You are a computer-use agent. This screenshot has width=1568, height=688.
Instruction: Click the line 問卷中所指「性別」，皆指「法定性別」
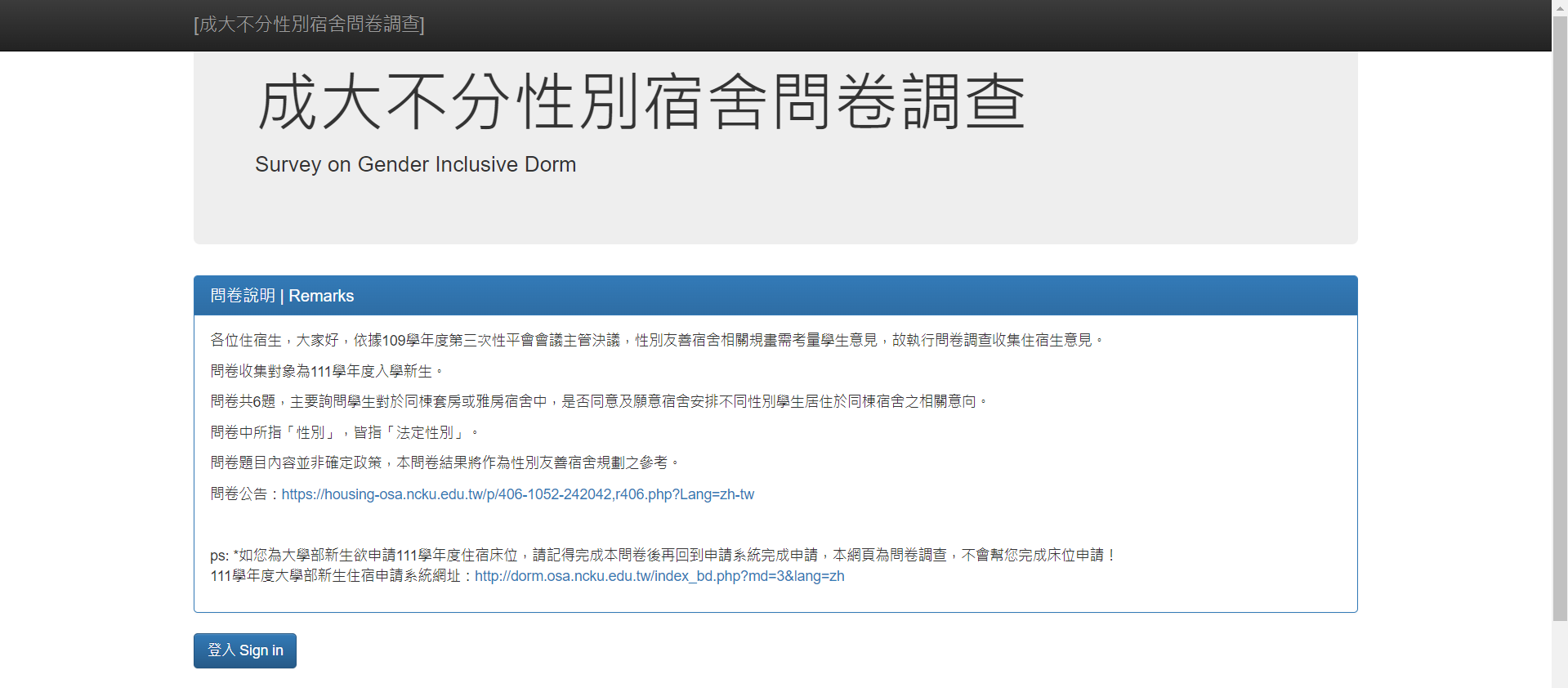344,432
